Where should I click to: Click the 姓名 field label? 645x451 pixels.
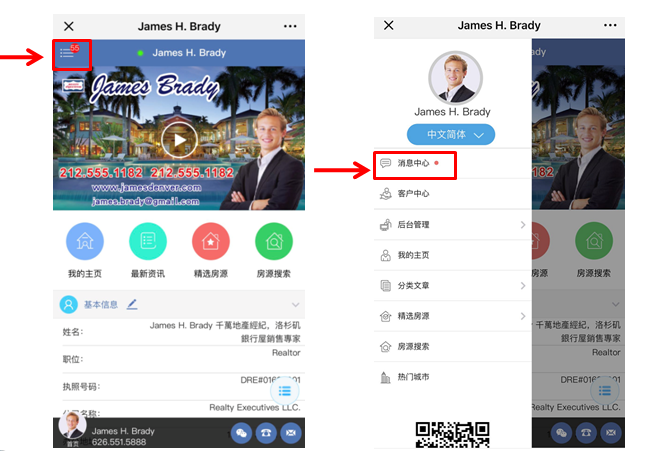click(x=72, y=332)
